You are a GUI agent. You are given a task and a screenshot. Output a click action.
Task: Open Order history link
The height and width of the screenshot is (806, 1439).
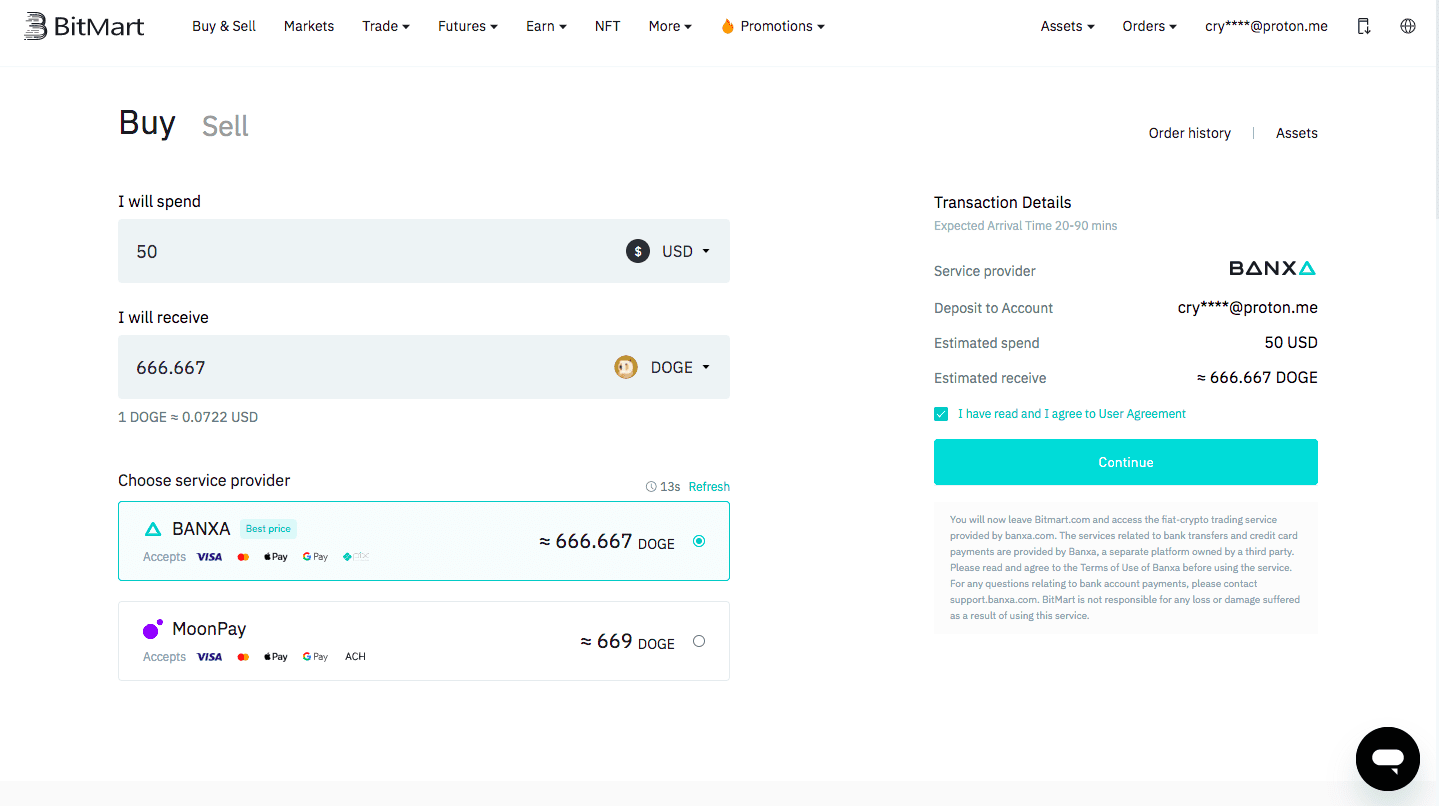pos(1189,133)
